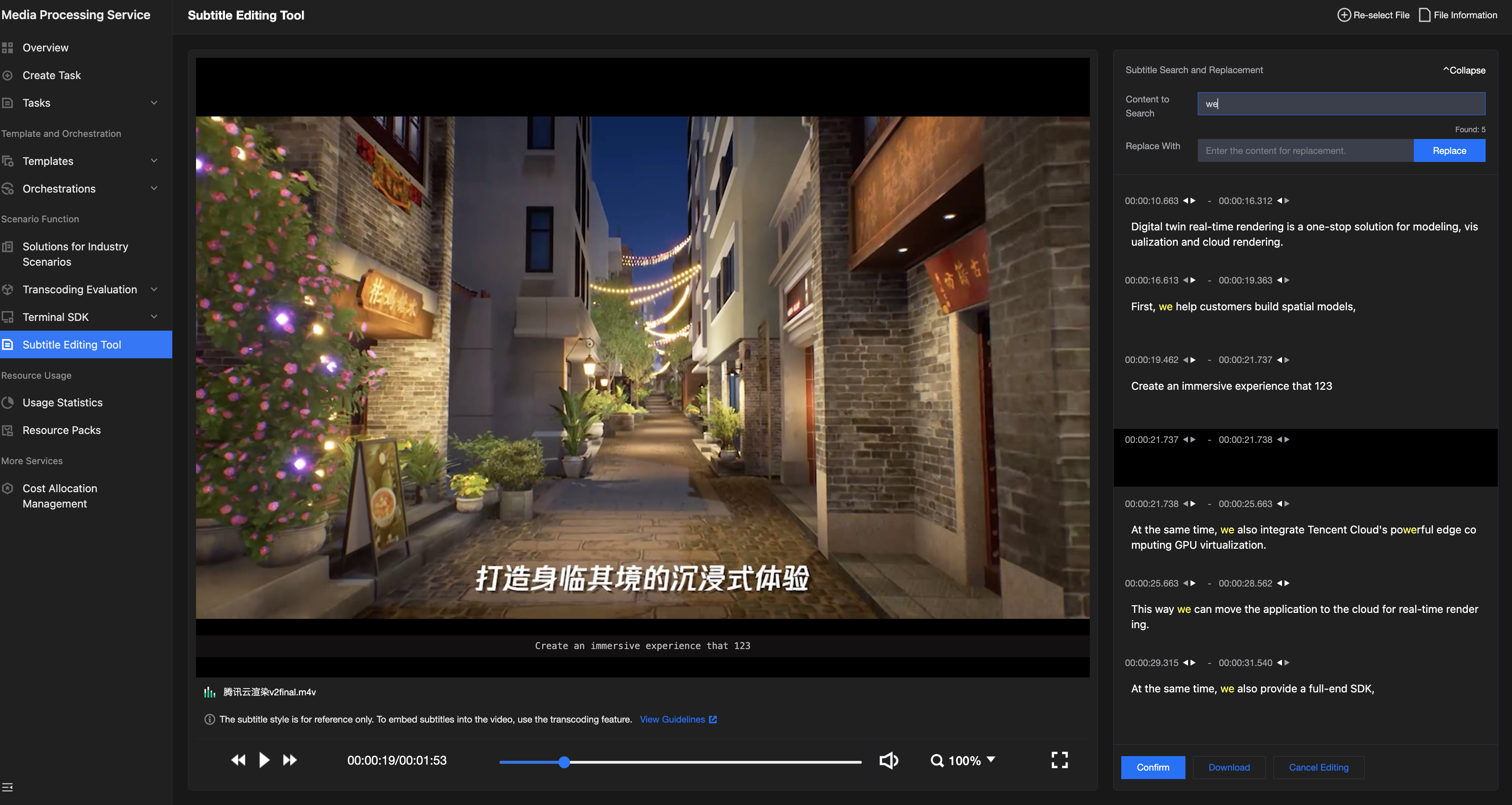Click the video progress slider handle
The image size is (1512, 805).
tap(564, 762)
